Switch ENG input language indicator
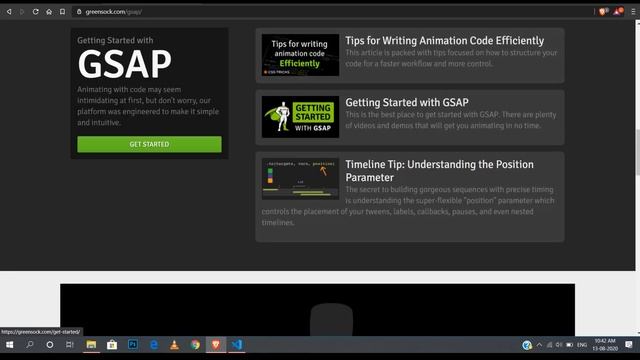Viewport: 640px width, 360px height. tap(582, 345)
